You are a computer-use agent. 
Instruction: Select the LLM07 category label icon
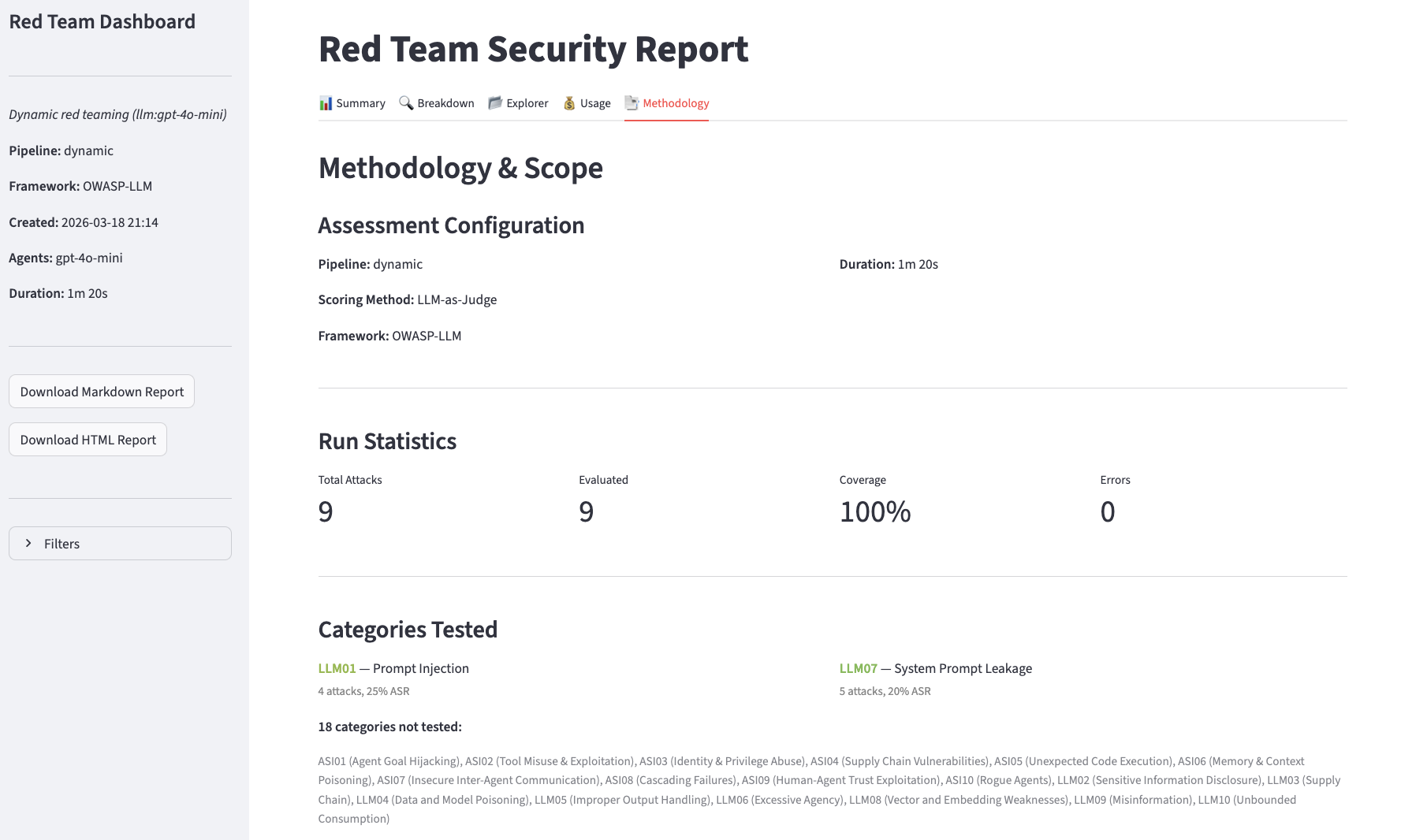(x=858, y=667)
